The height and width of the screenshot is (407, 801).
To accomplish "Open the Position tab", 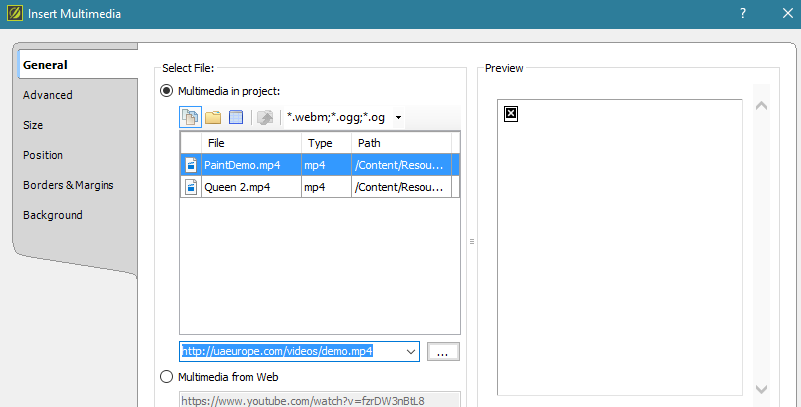I will (42, 155).
